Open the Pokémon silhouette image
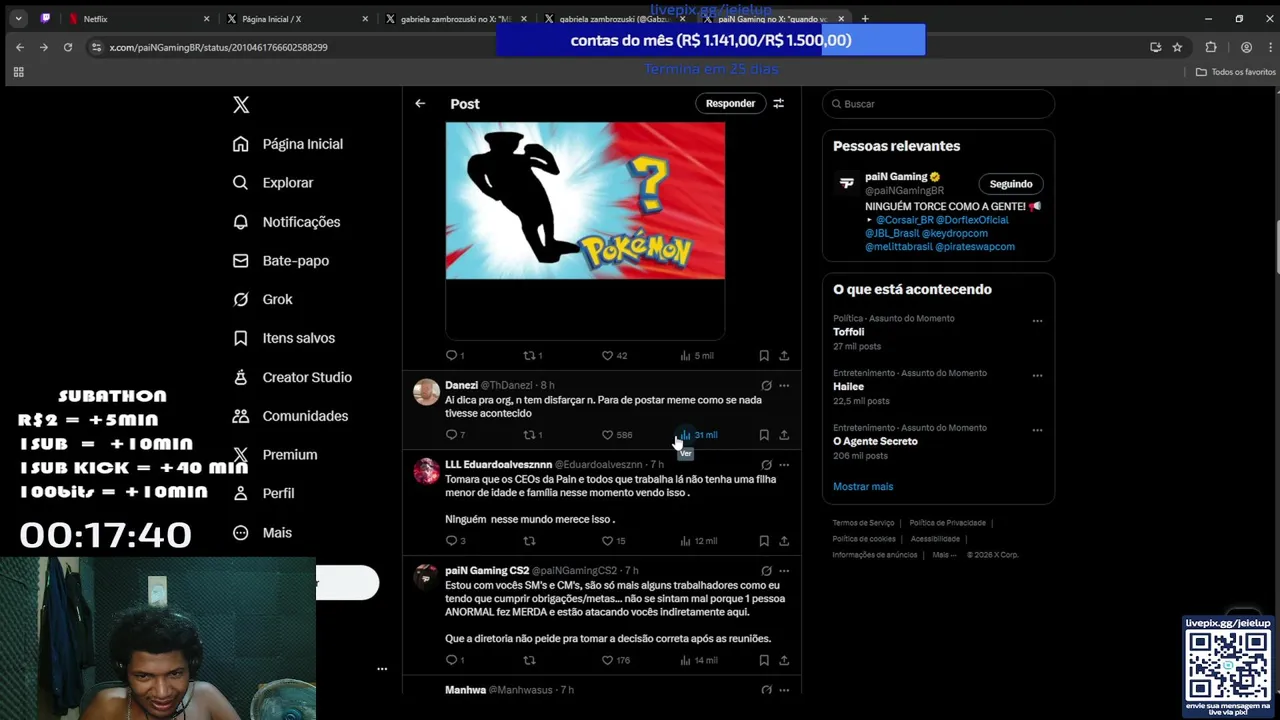1280x720 pixels. point(585,200)
